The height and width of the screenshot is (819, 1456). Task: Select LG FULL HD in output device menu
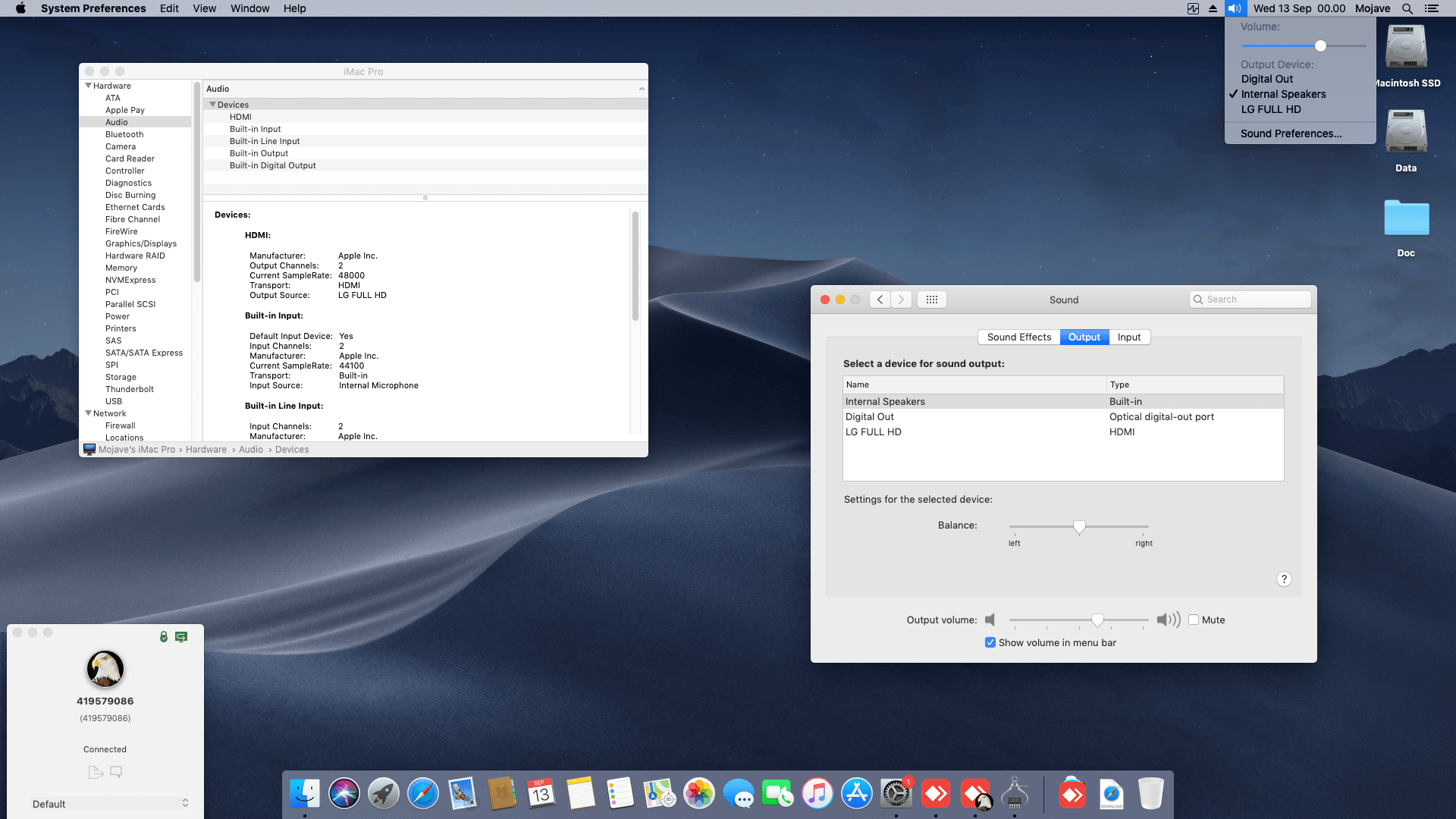pyautogui.click(x=1270, y=109)
